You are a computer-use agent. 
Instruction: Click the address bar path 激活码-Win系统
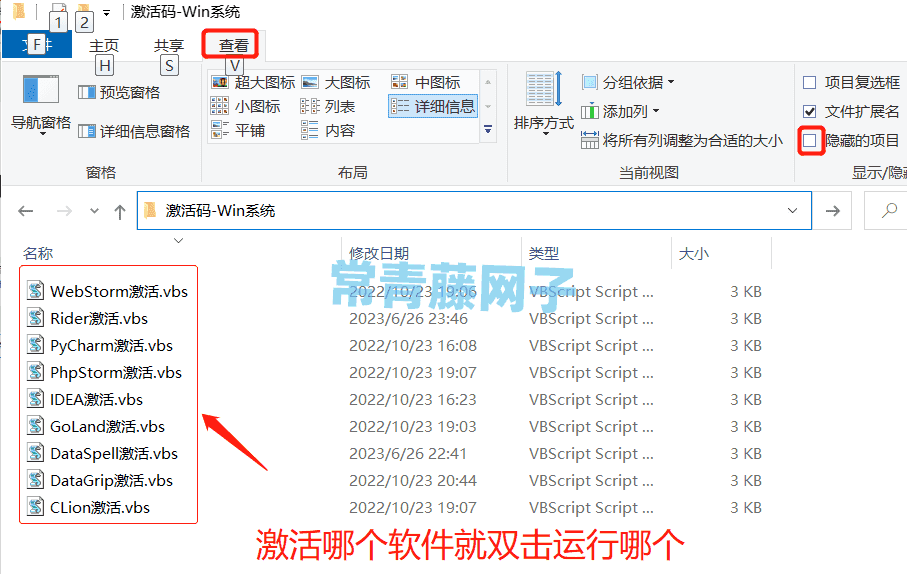(220, 211)
